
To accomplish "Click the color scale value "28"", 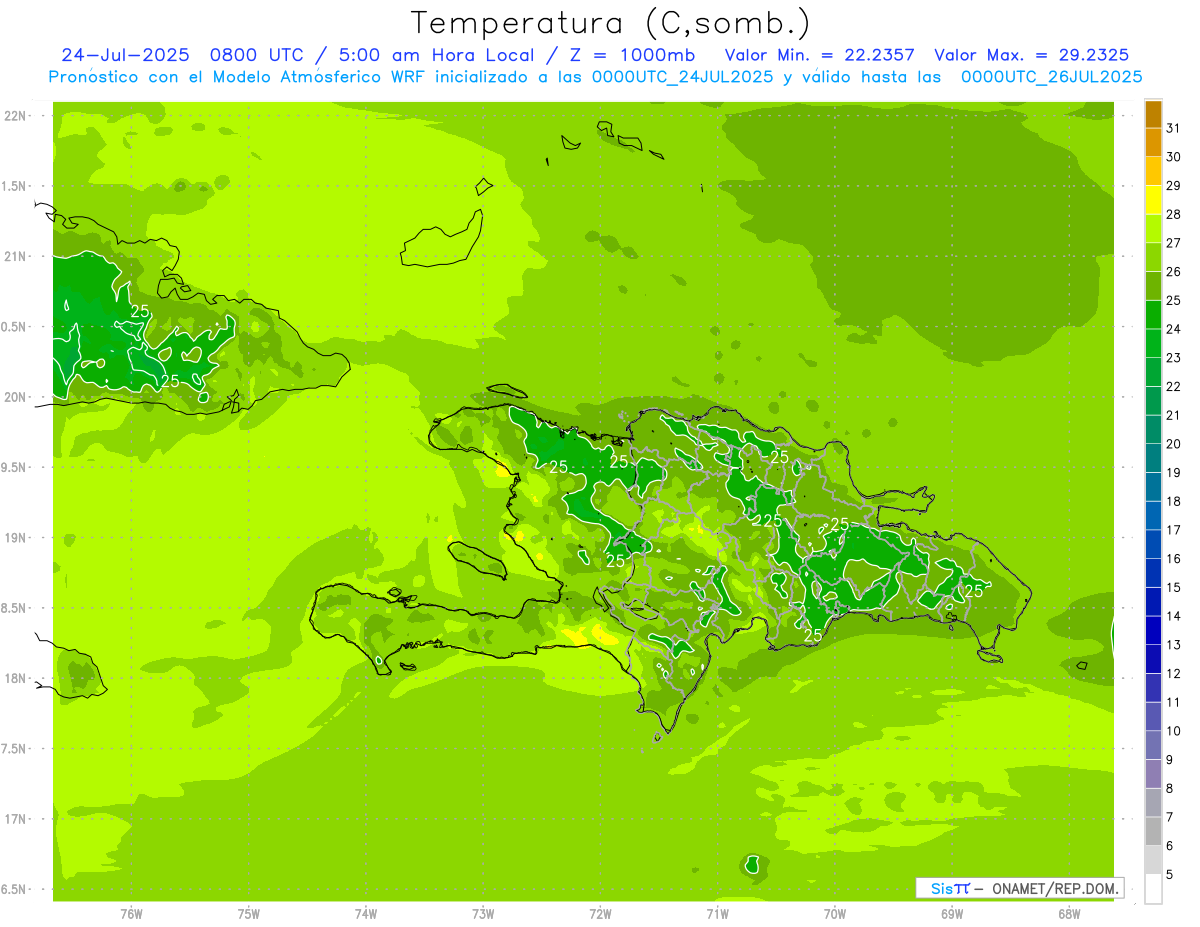I will (1174, 214).
